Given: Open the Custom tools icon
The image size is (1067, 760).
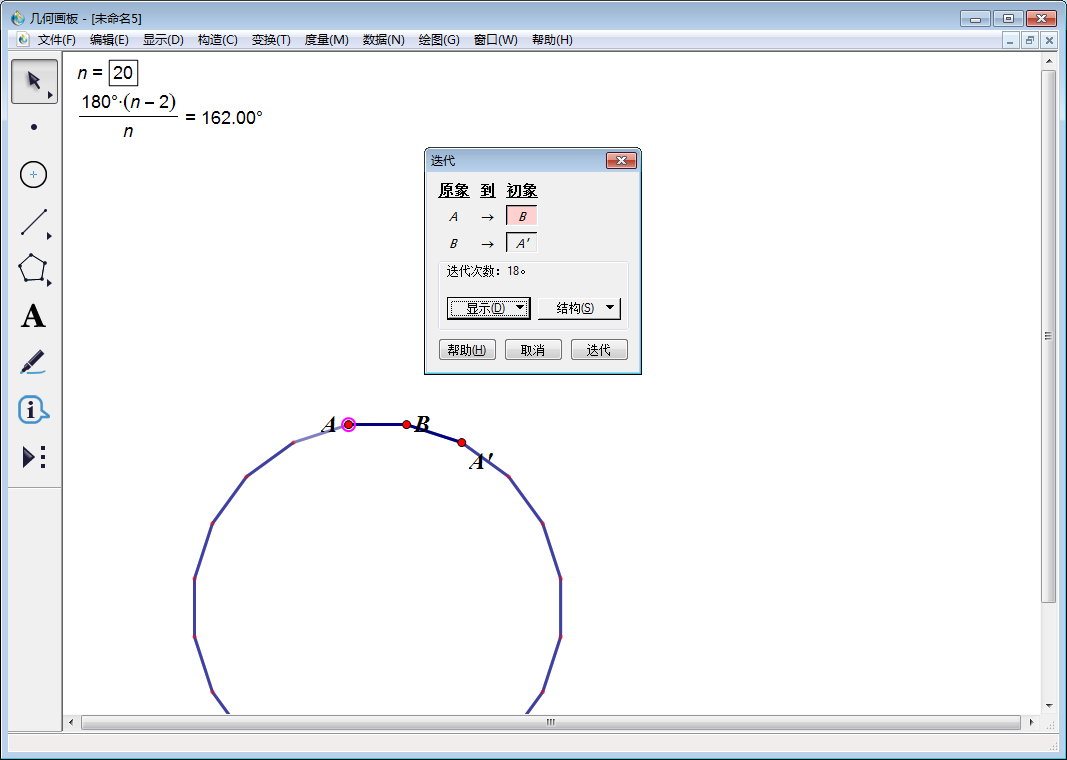Looking at the screenshot, I should pyautogui.click(x=30, y=455).
